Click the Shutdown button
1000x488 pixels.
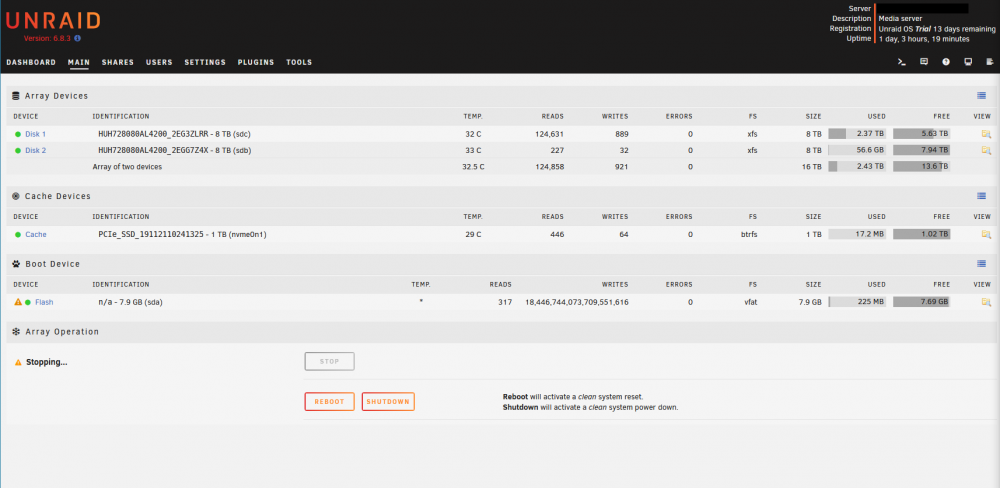pyautogui.click(x=388, y=402)
